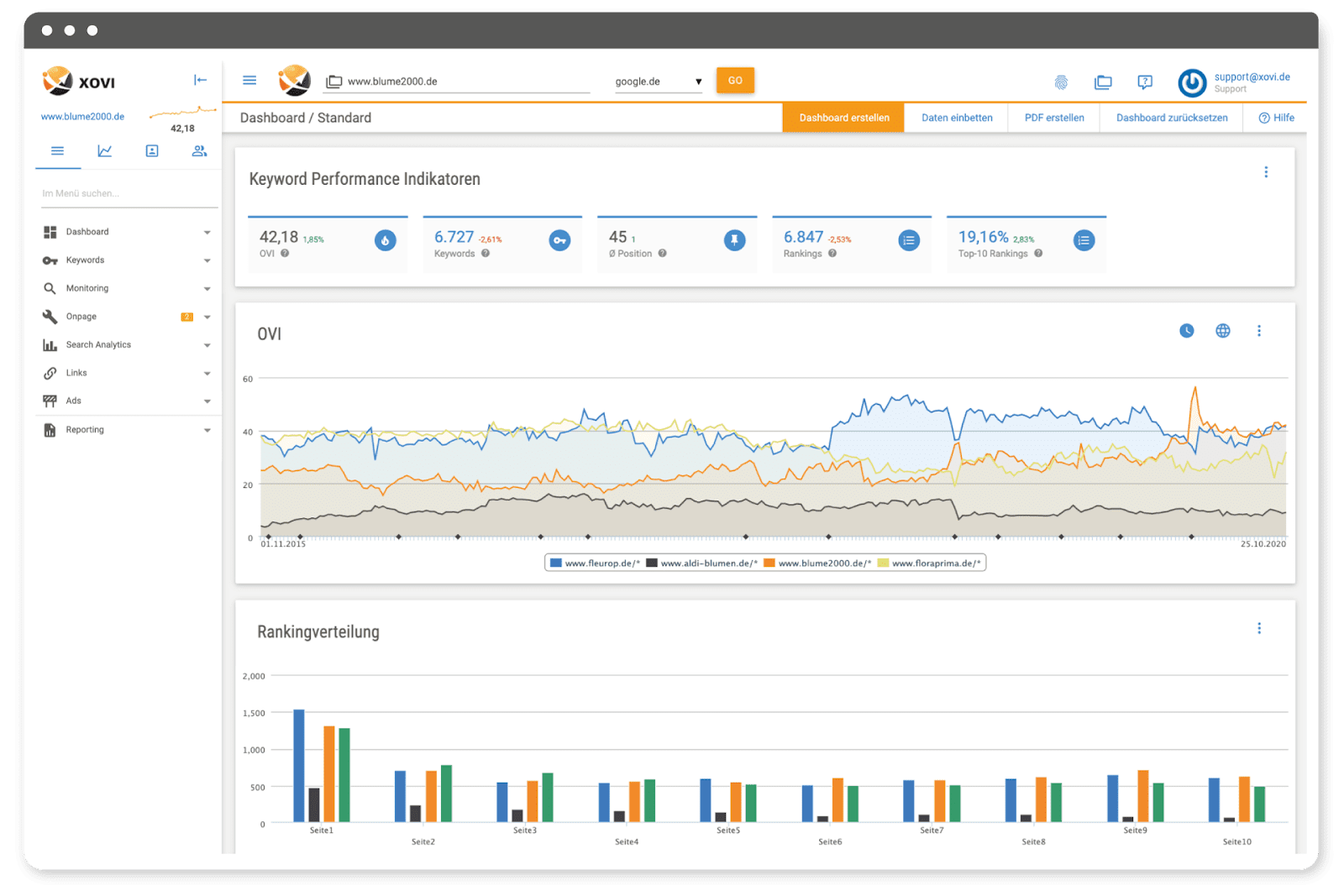
Task: Toggle www.blume2000.de series in OVI legend
Action: tap(817, 563)
